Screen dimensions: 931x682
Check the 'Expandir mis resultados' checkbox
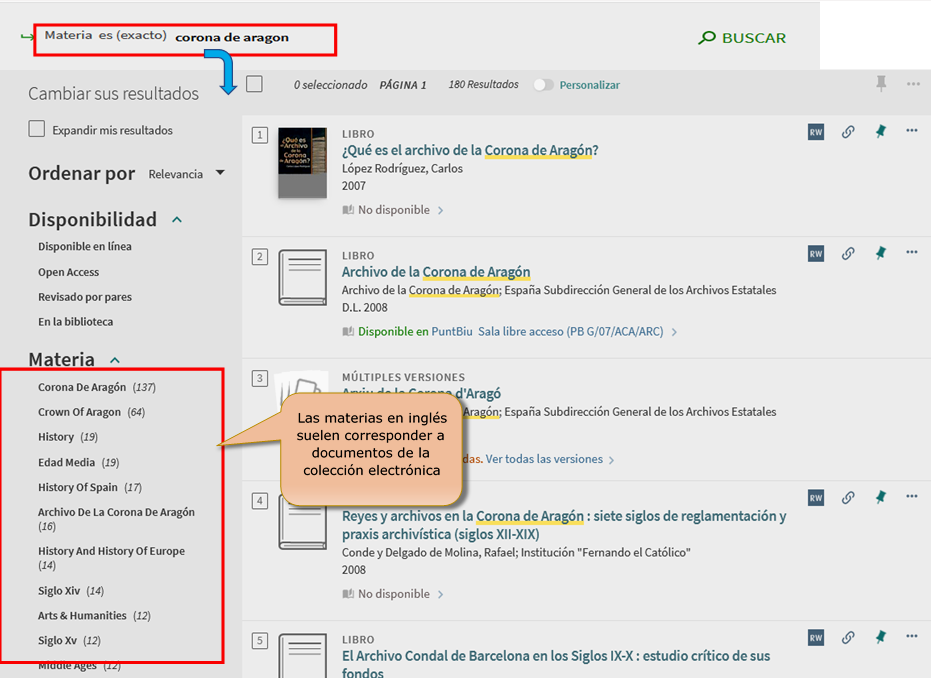[x=37, y=129]
